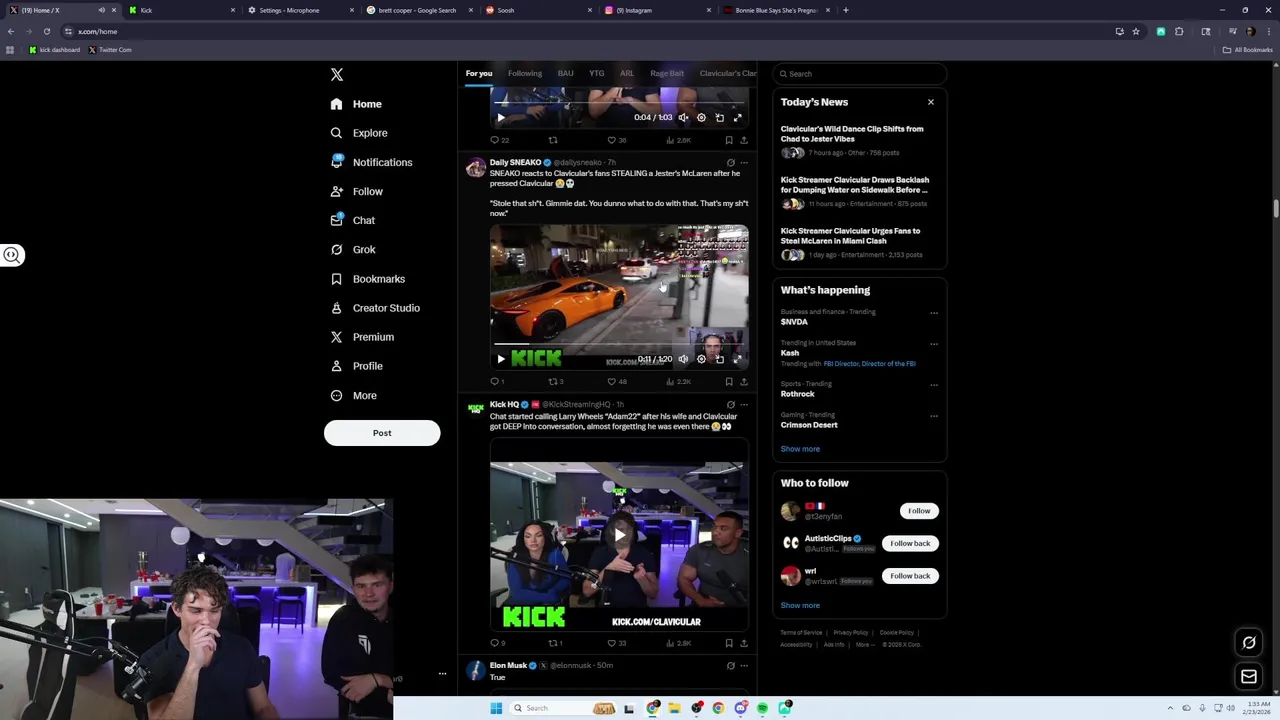1280x720 pixels.
Task: Click the X logo above the sidebar
Action: pos(337,75)
